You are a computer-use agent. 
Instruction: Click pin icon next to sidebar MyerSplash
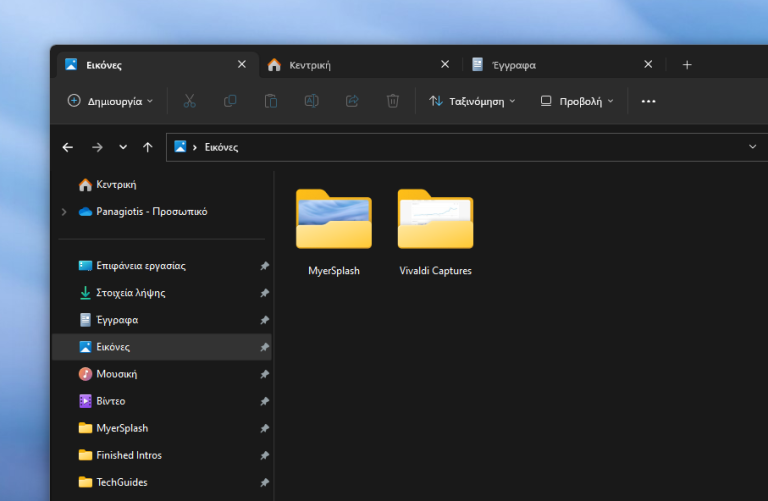coord(264,428)
